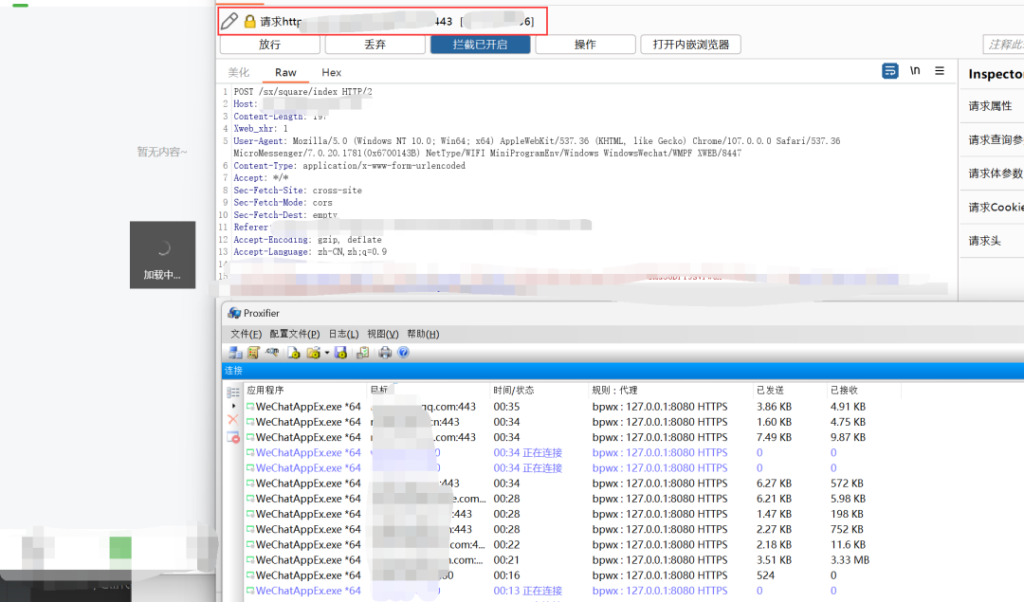Switch to the Hex tab
1024x602 pixels.
tap(331, 72)
